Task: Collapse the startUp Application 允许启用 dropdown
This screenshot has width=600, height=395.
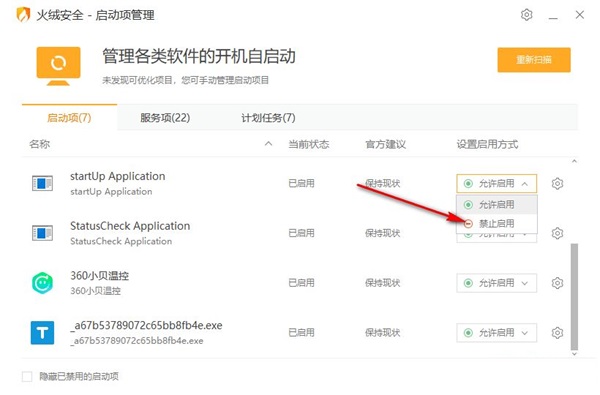Action: click(x=497, y=183)
